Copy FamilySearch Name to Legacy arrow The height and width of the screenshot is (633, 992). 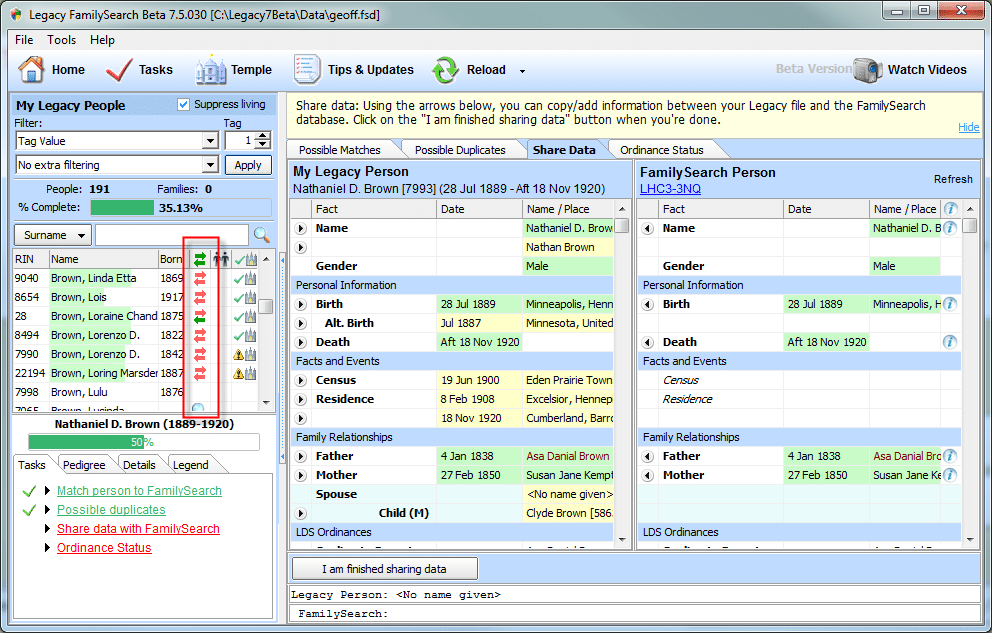pyautogui.click(x=648, y=228)
